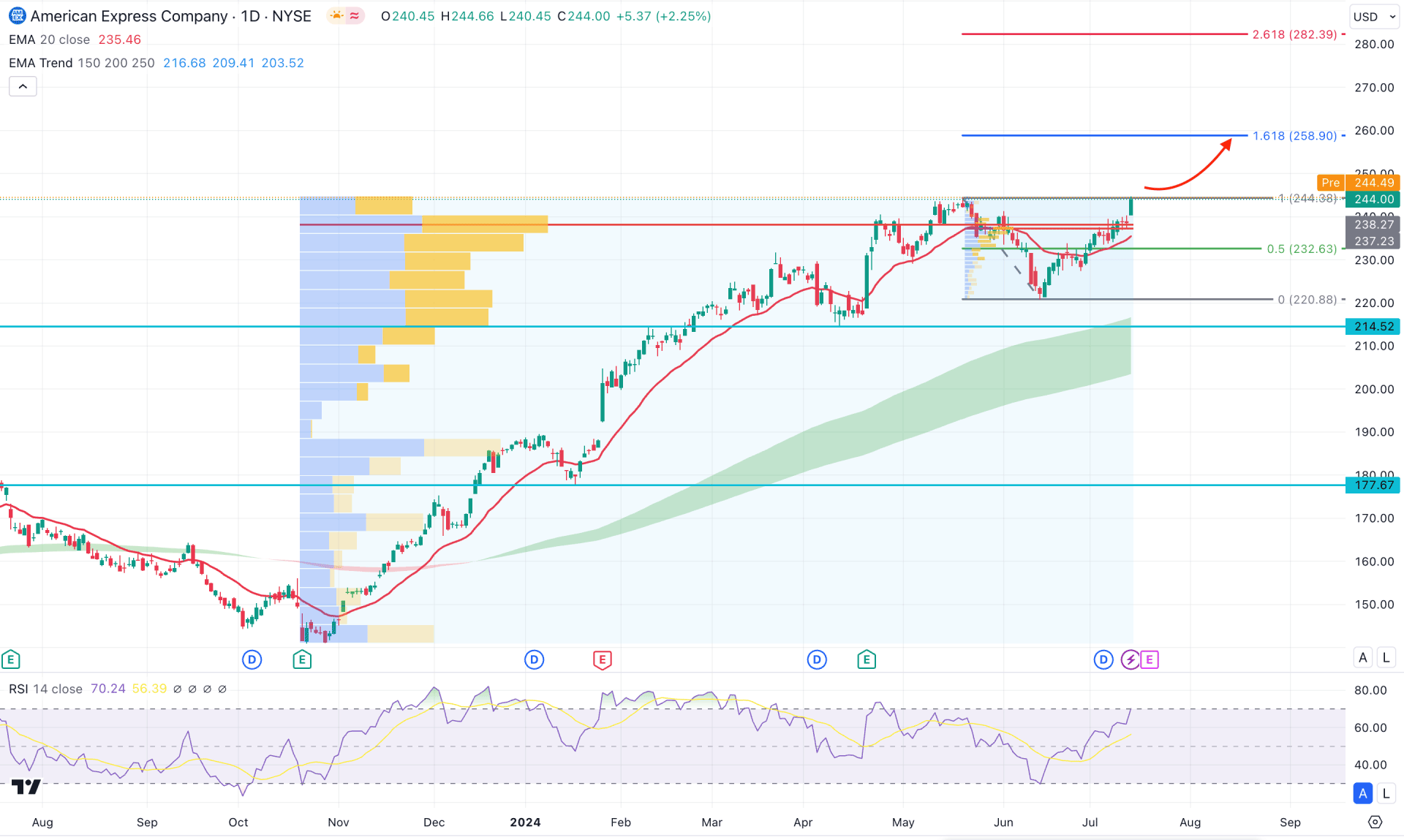The image size is (1404, 840).
Task: Collapse the indicator legend with the arrow button
Action: pos(23,86)
